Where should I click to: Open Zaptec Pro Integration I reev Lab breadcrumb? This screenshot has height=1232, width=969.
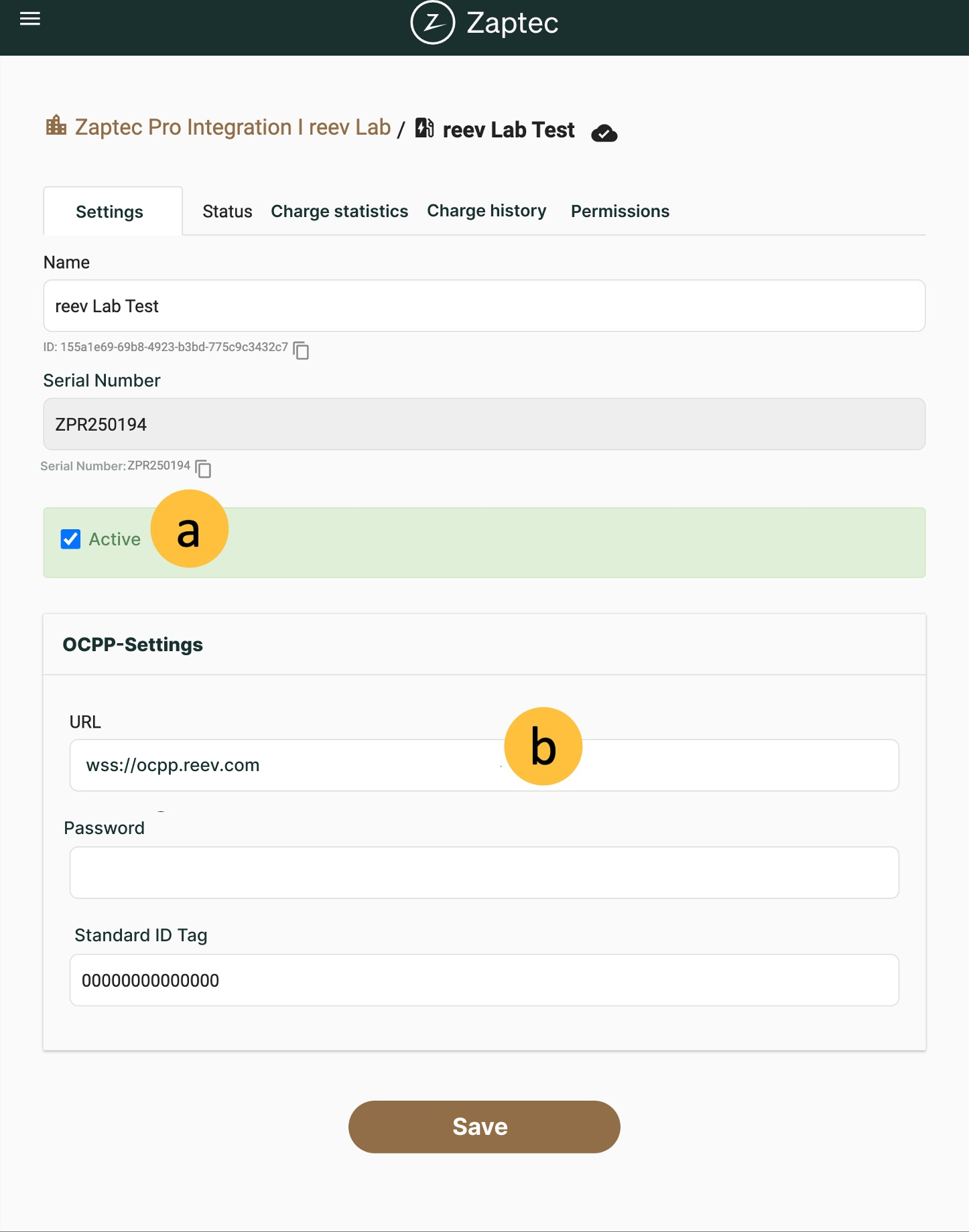233,127
